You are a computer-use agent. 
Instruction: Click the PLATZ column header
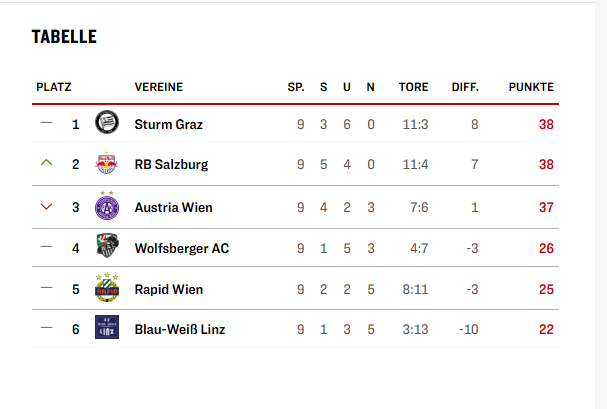click(x=54, y=87)
